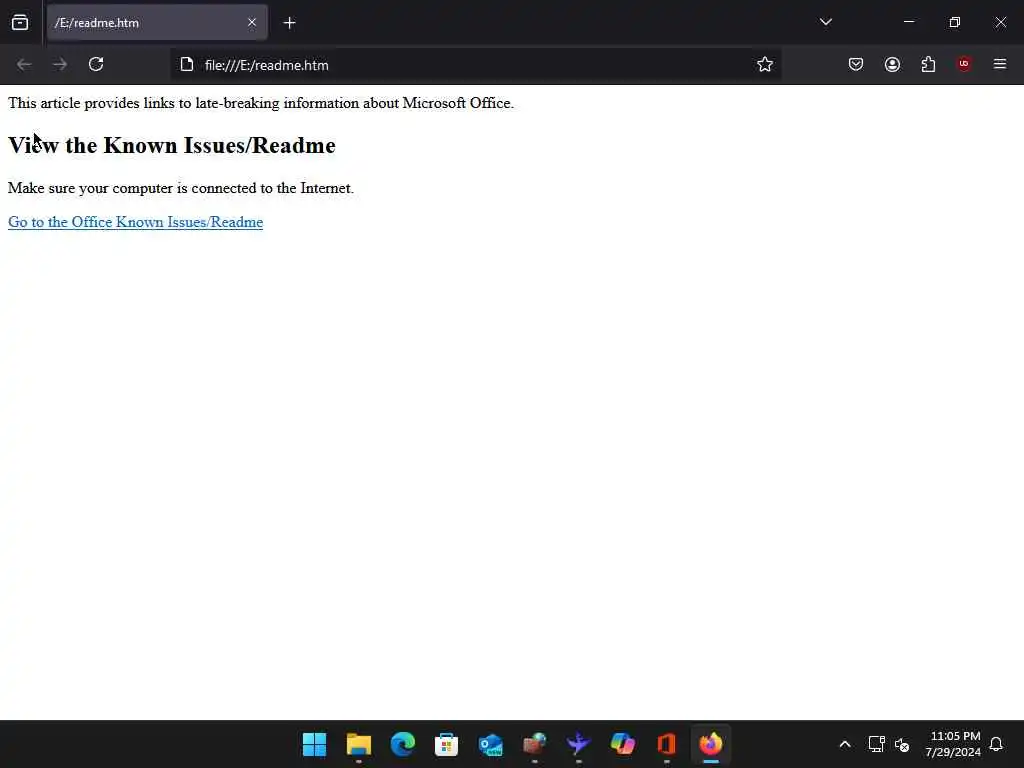Open clock and date 11:05 PM calendar
Image resolution: width=1024 pixels, height=768 pixels.
[x=952, y=744]
